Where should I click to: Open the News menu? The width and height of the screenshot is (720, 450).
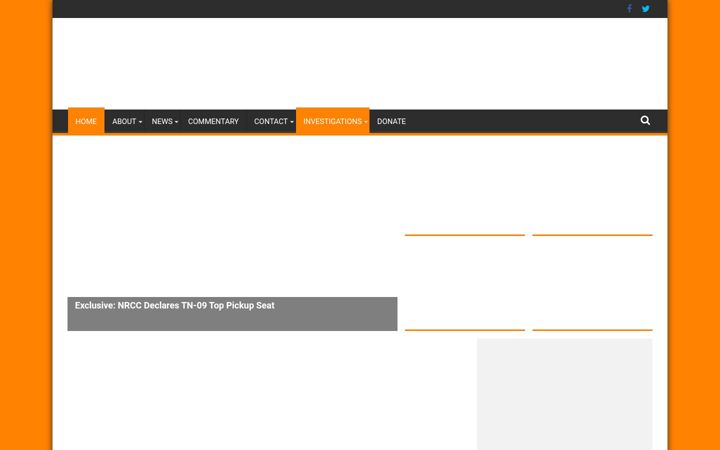162,121
